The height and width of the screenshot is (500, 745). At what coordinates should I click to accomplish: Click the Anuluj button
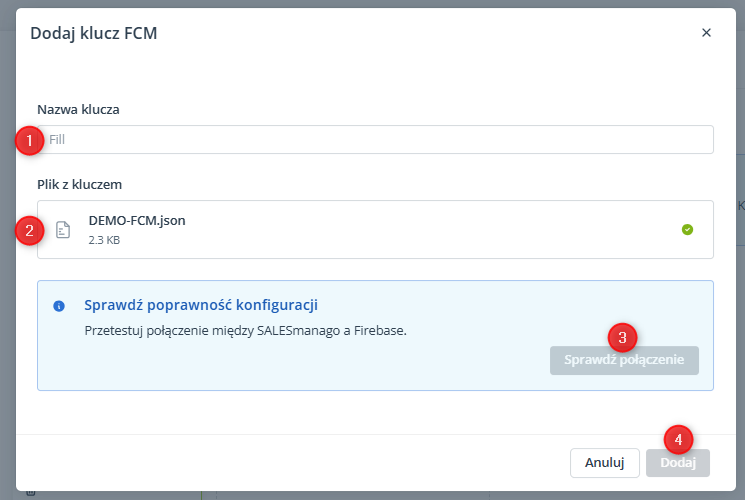604,462
